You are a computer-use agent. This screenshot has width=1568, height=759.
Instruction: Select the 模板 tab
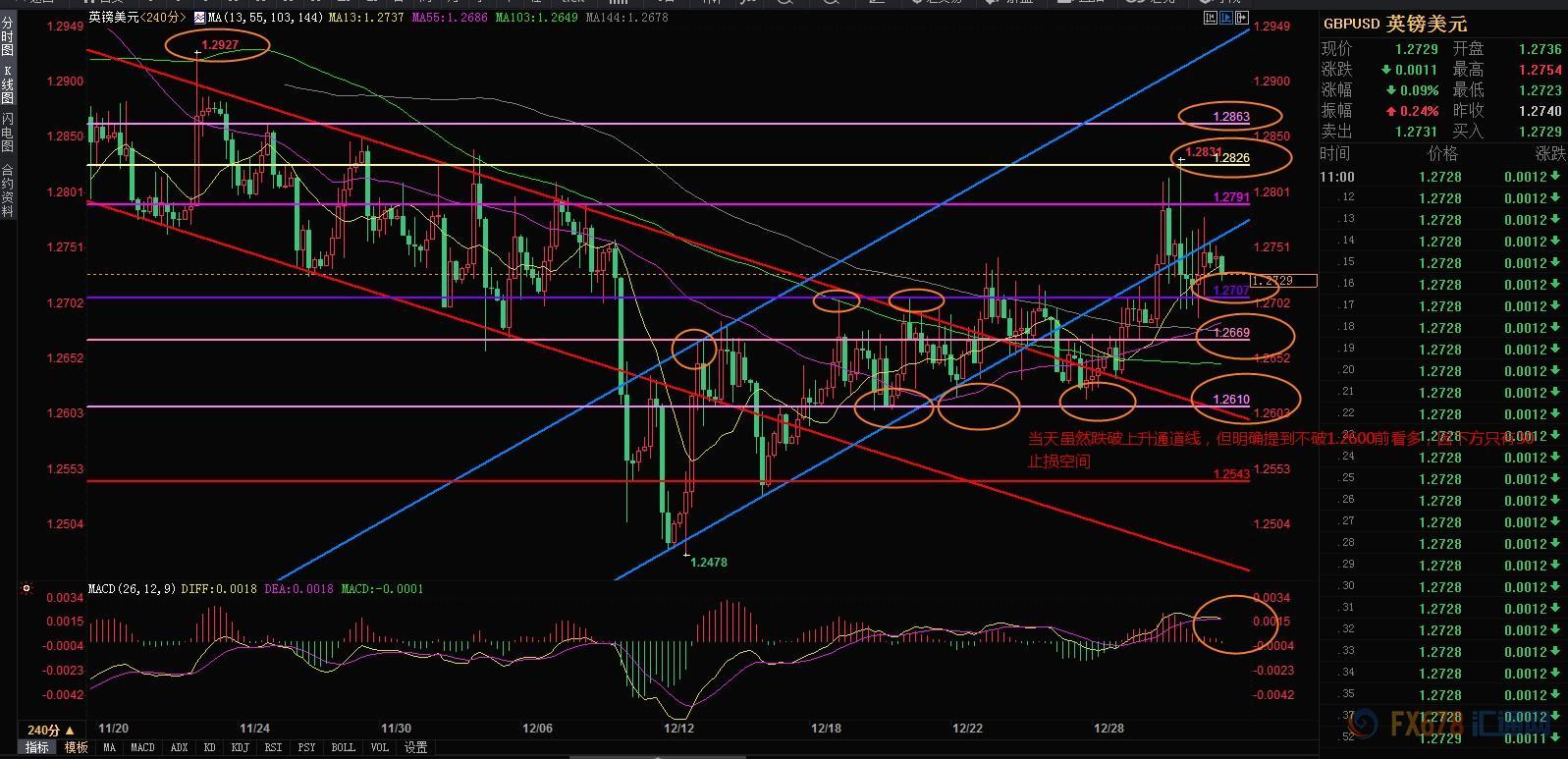click(x=77, y=748)
